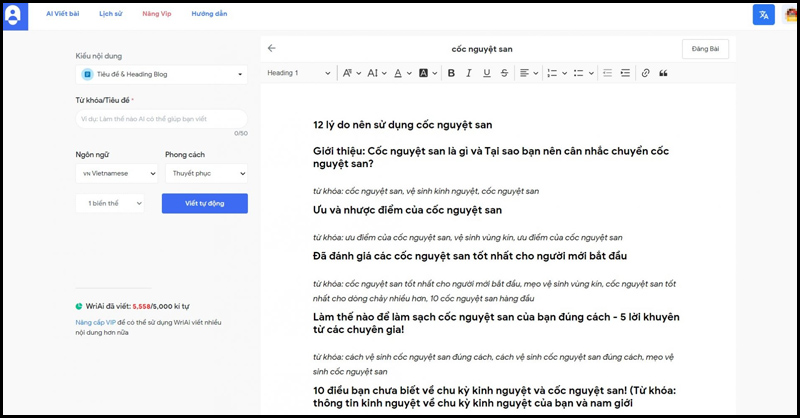The image size is (800, 418).
Task: Click the WriAi đã viết character counter
Action: 137,306
